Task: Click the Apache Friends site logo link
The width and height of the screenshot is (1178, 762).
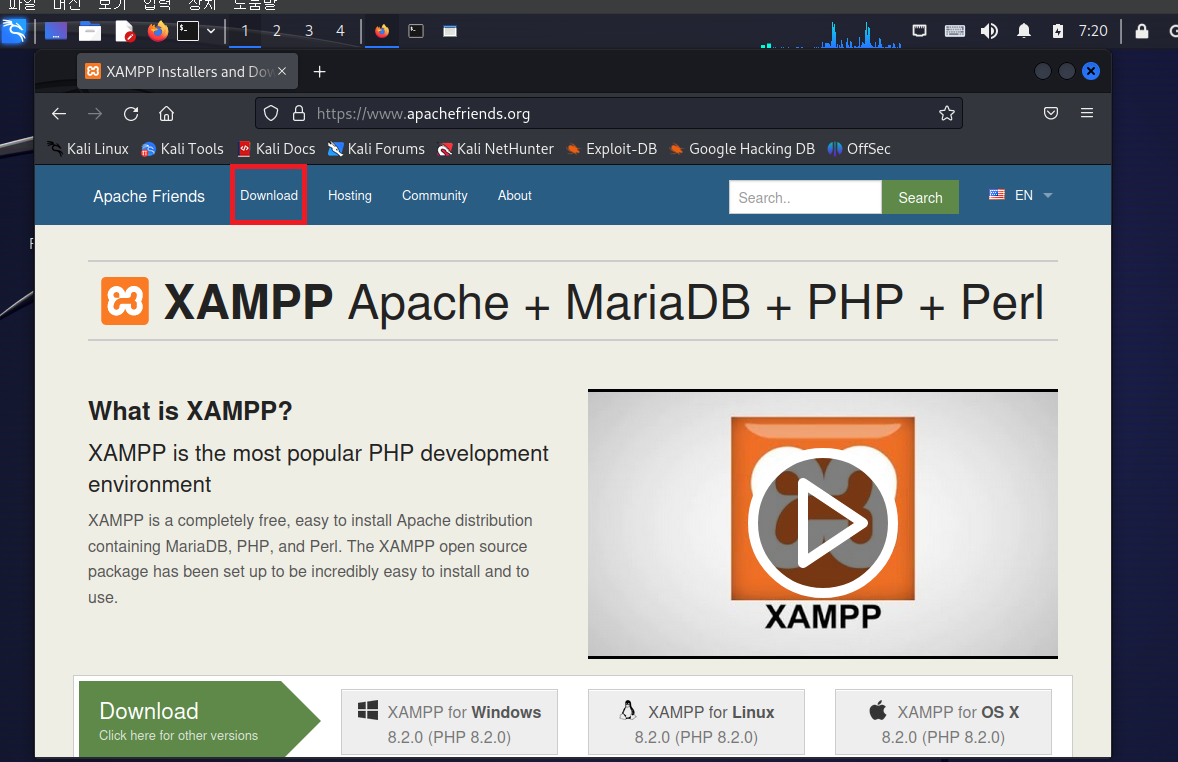Action: 149,196
